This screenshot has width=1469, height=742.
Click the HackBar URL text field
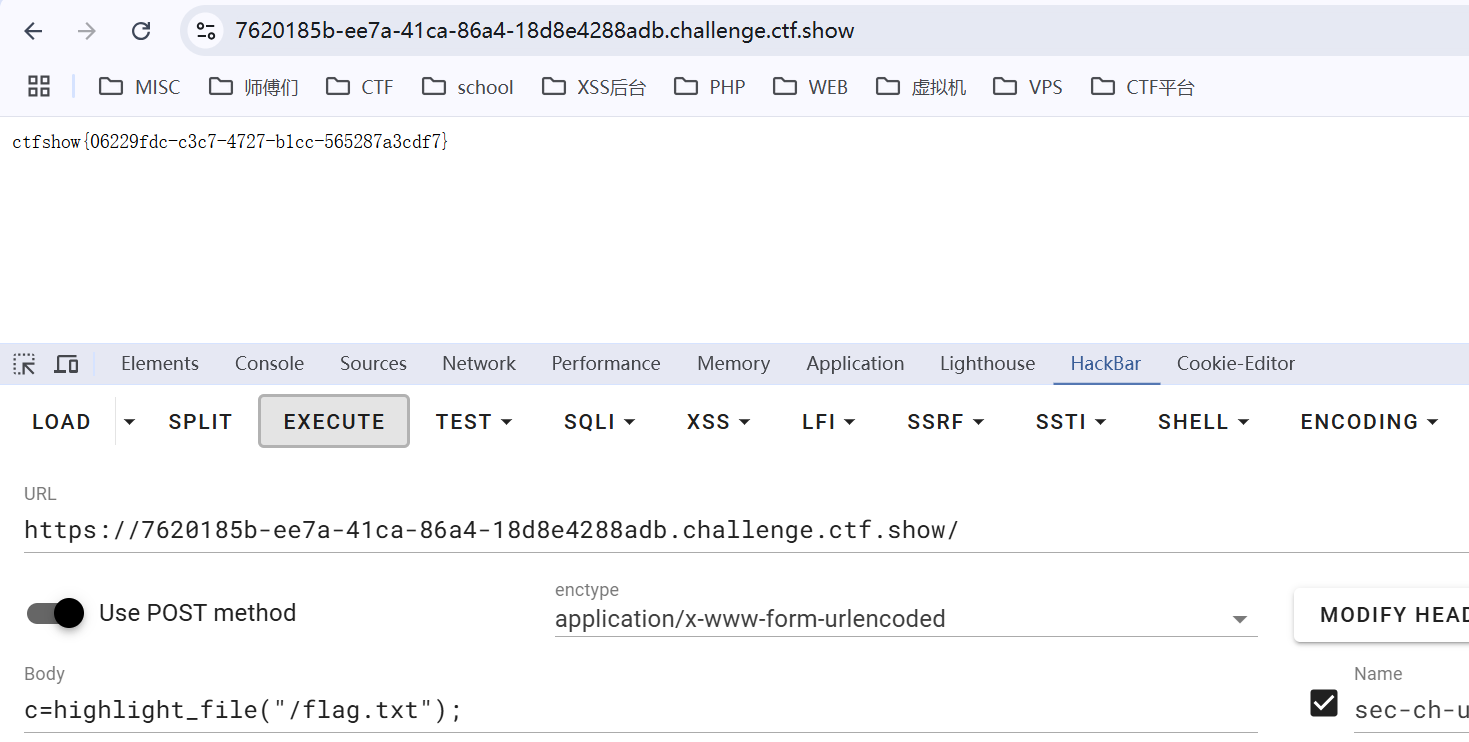pyautogui.click(x=740, y=530)
